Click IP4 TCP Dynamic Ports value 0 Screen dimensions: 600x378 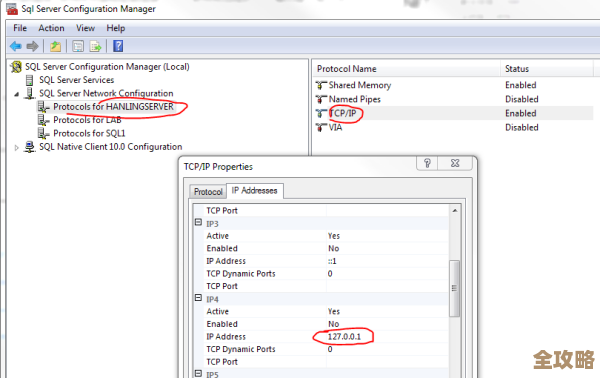(x=330, y=349)
